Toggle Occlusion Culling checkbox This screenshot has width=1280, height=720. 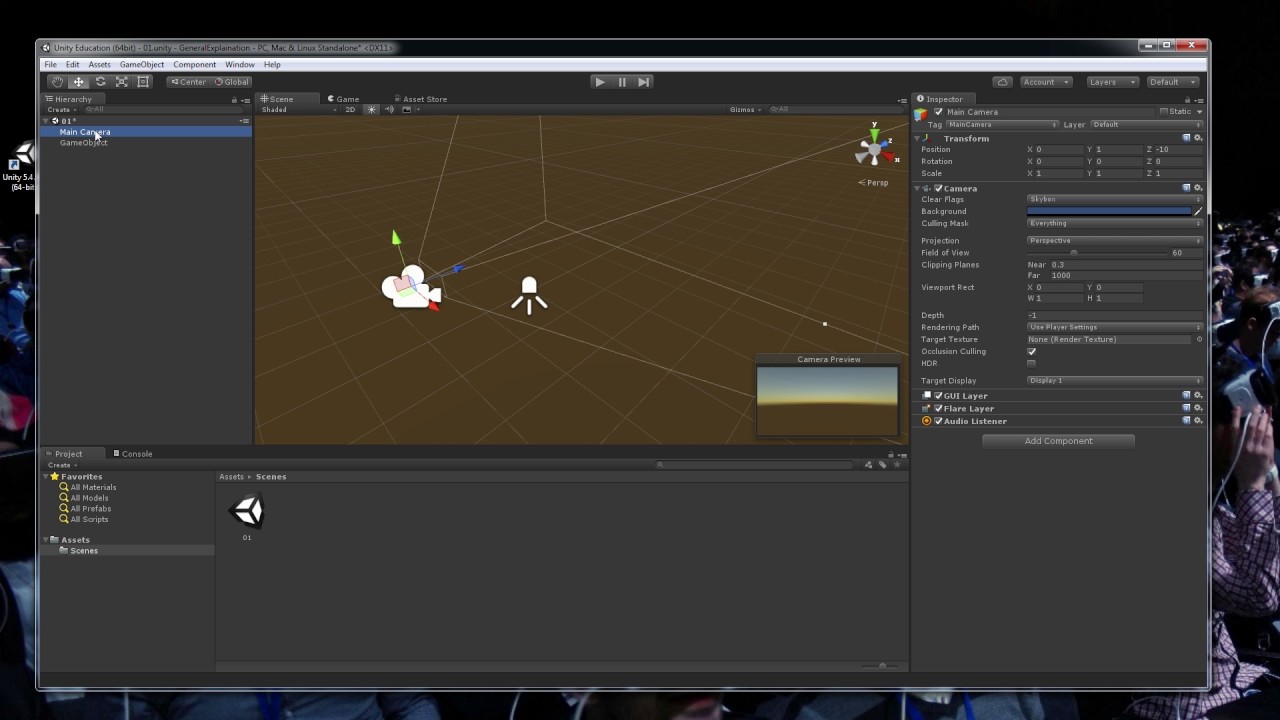(x=1032, y=351)
